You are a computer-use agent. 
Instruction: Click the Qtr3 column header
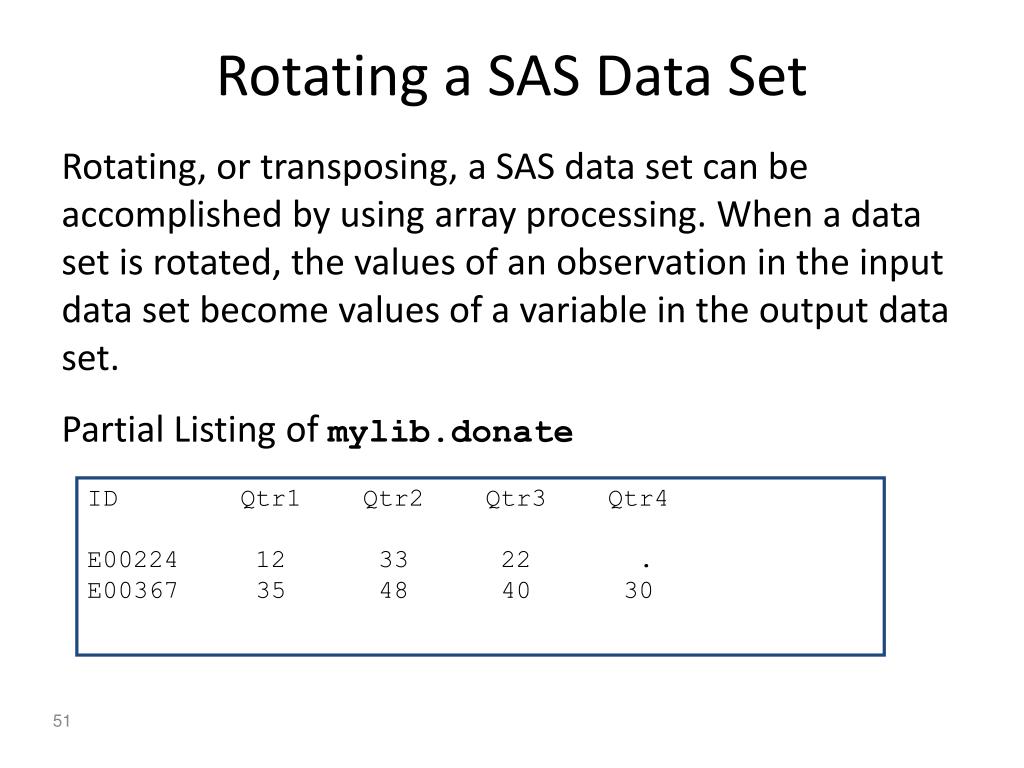coord(515,500)
